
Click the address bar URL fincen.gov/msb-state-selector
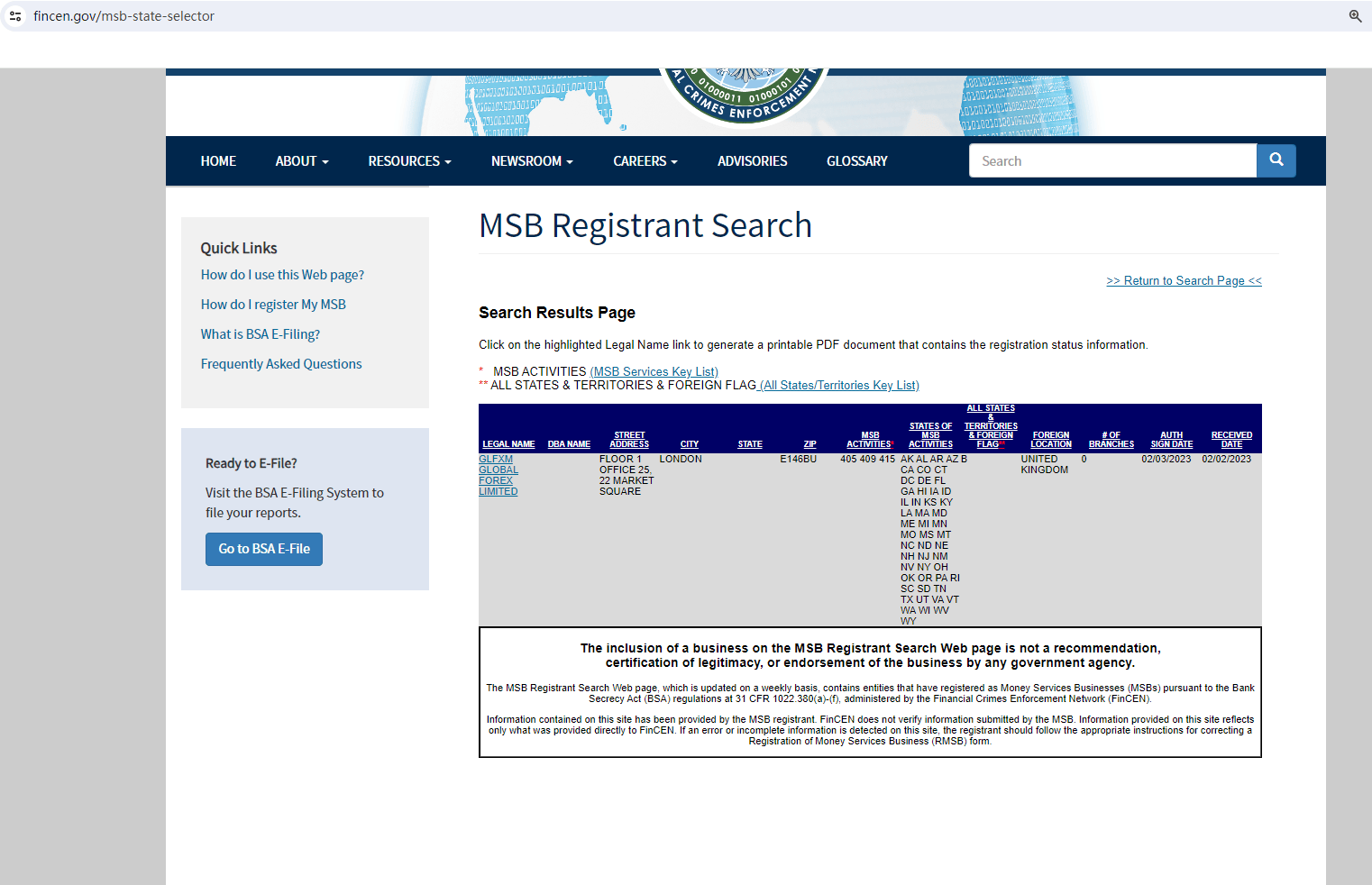[124, 16]
